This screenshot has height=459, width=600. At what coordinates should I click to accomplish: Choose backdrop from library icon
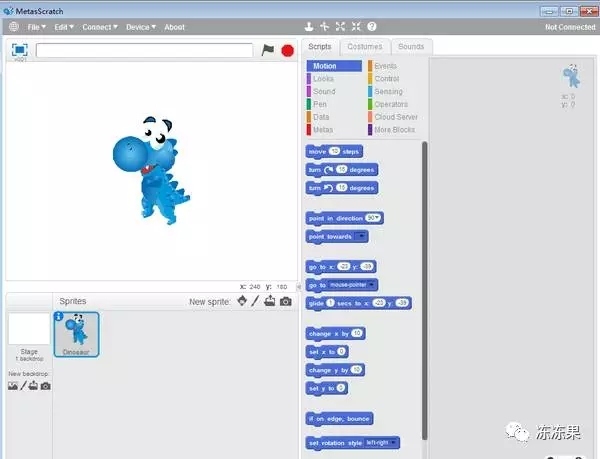(13, 386)
